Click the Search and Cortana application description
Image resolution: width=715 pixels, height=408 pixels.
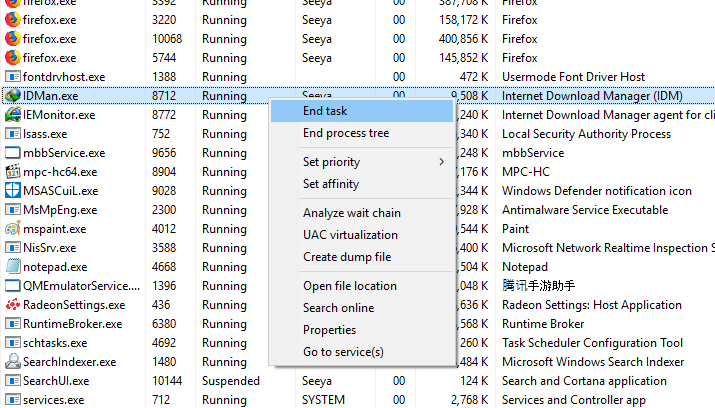(x=584, y=381)
